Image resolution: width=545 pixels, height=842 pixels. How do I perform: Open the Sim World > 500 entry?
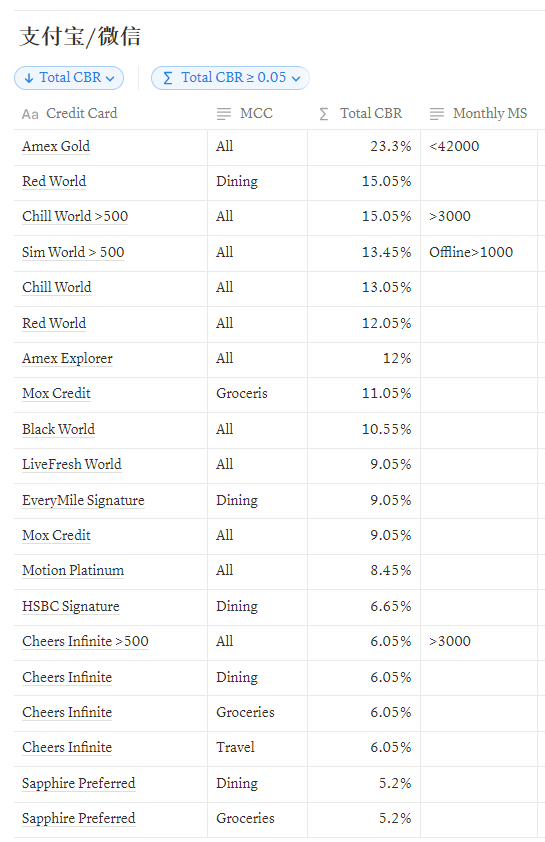pyautogui.click(x=73, y=252)
